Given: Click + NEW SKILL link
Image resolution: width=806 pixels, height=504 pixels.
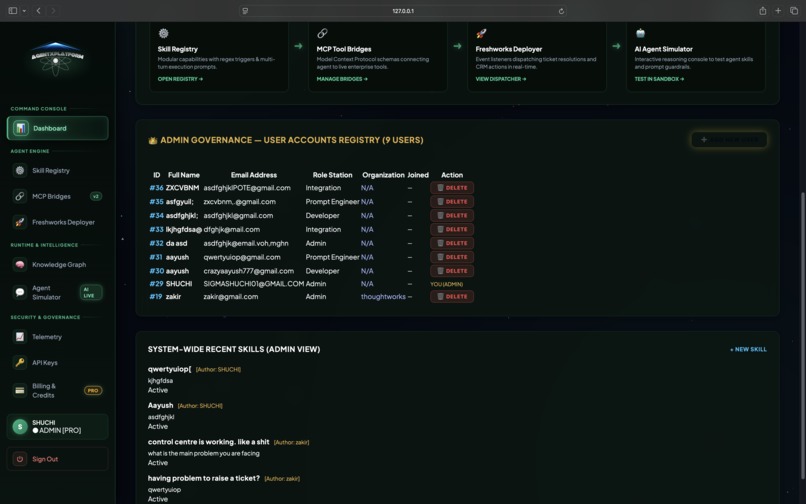Looking at the screenshot, I should point(748,349).
